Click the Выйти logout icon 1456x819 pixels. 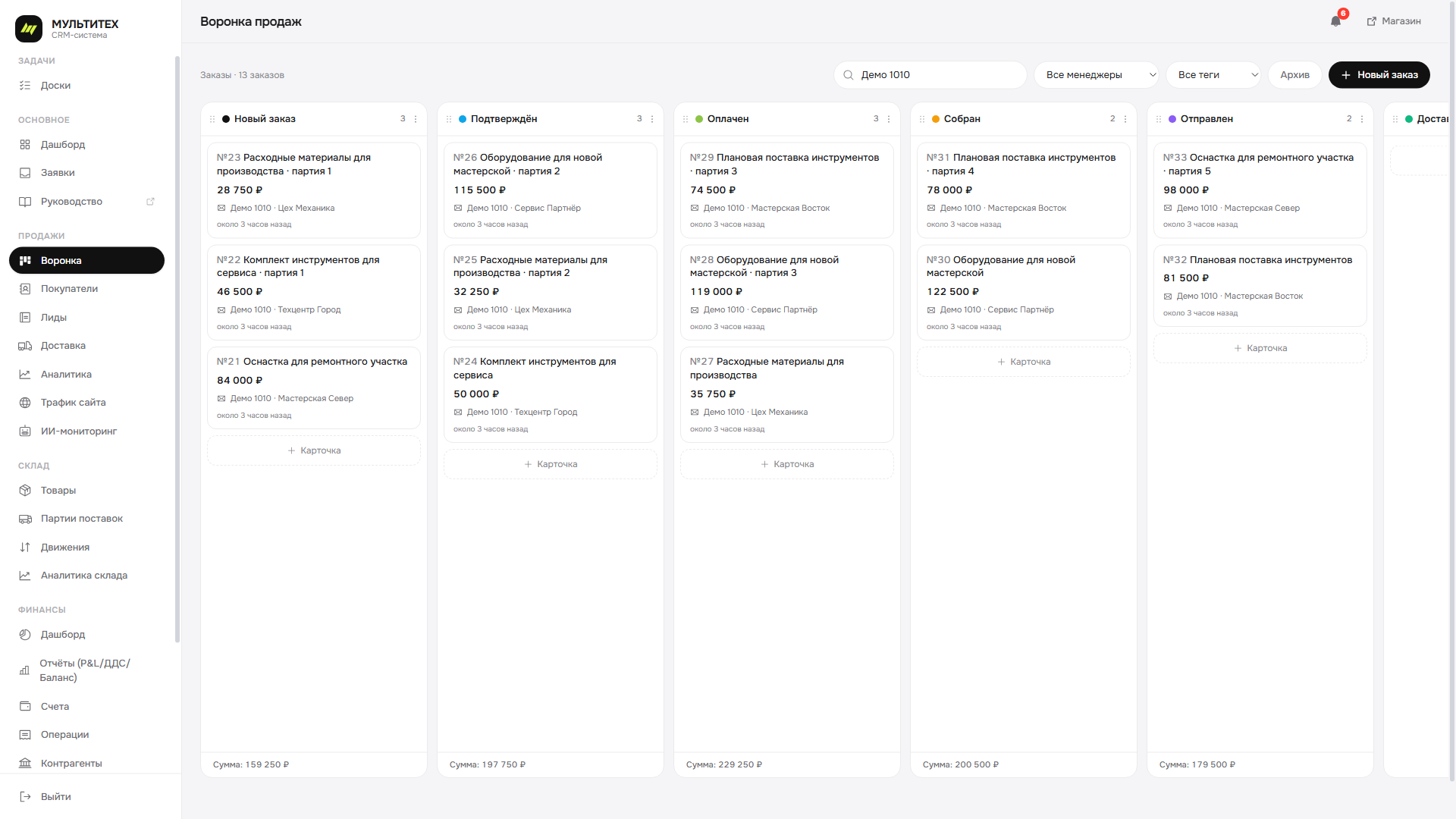(25, 797)
